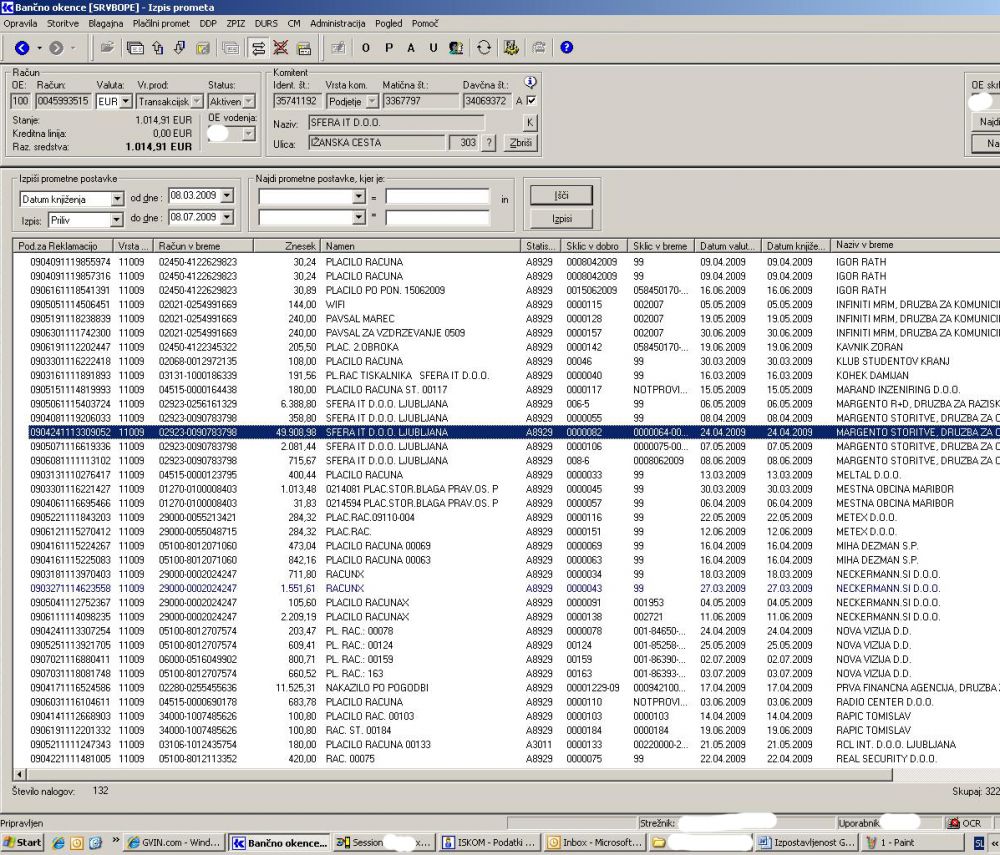Click the 'U' toolbar button
Screen dimensions: 1000x855
click(x=433, y=47)
